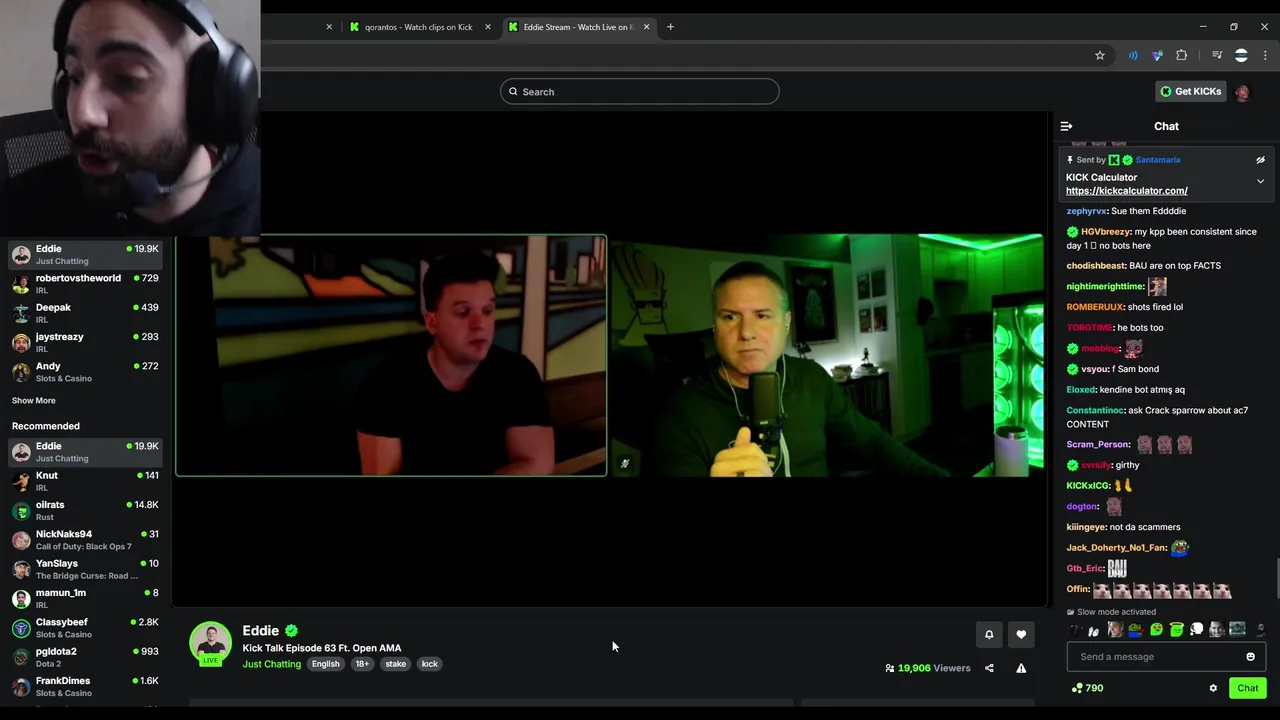Click Slow mode activated notice
The height and width of the screenshot is (720, 1280).
[1111, 612]
